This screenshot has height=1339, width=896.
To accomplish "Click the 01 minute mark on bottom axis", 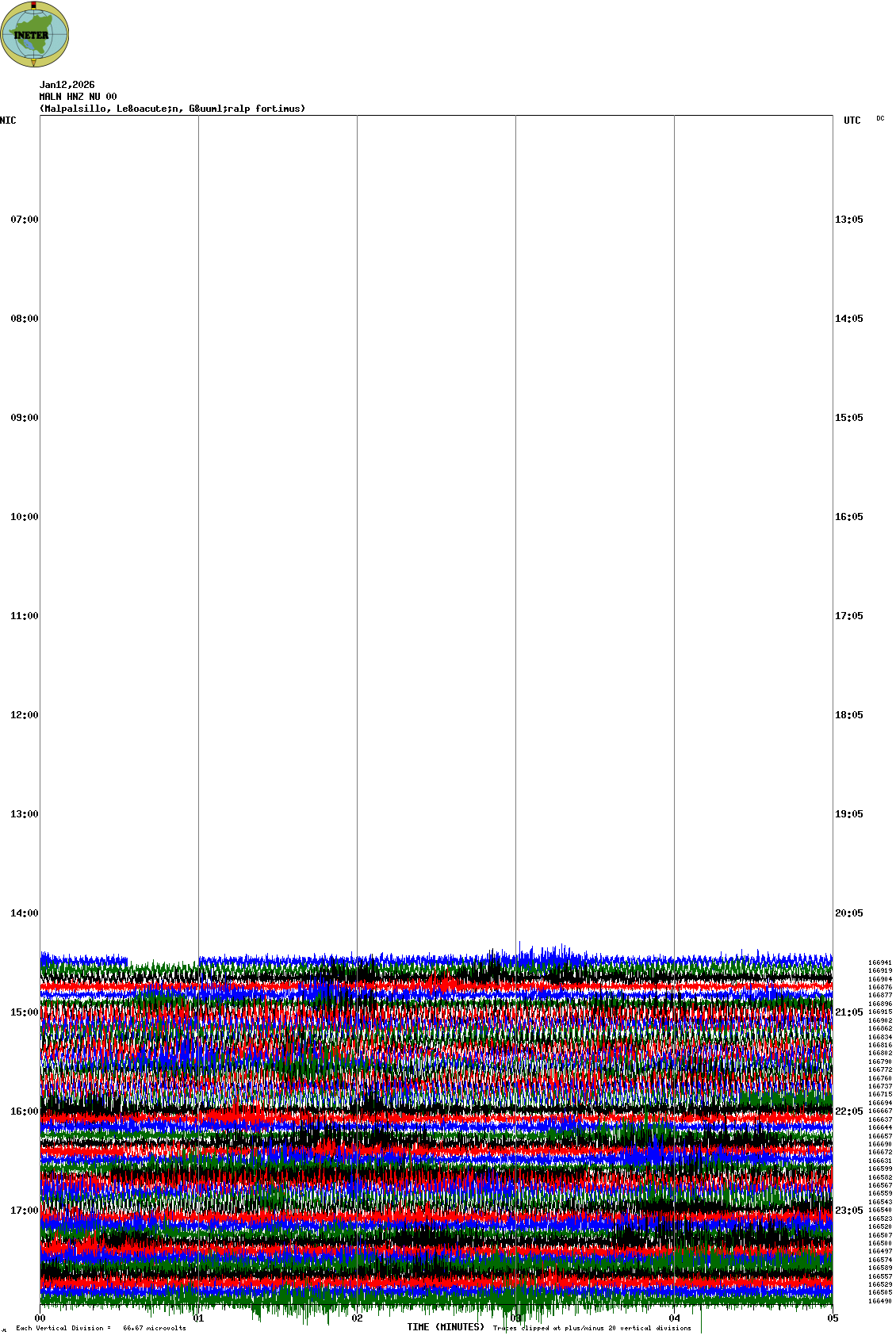I will [x=199, y=1319].
